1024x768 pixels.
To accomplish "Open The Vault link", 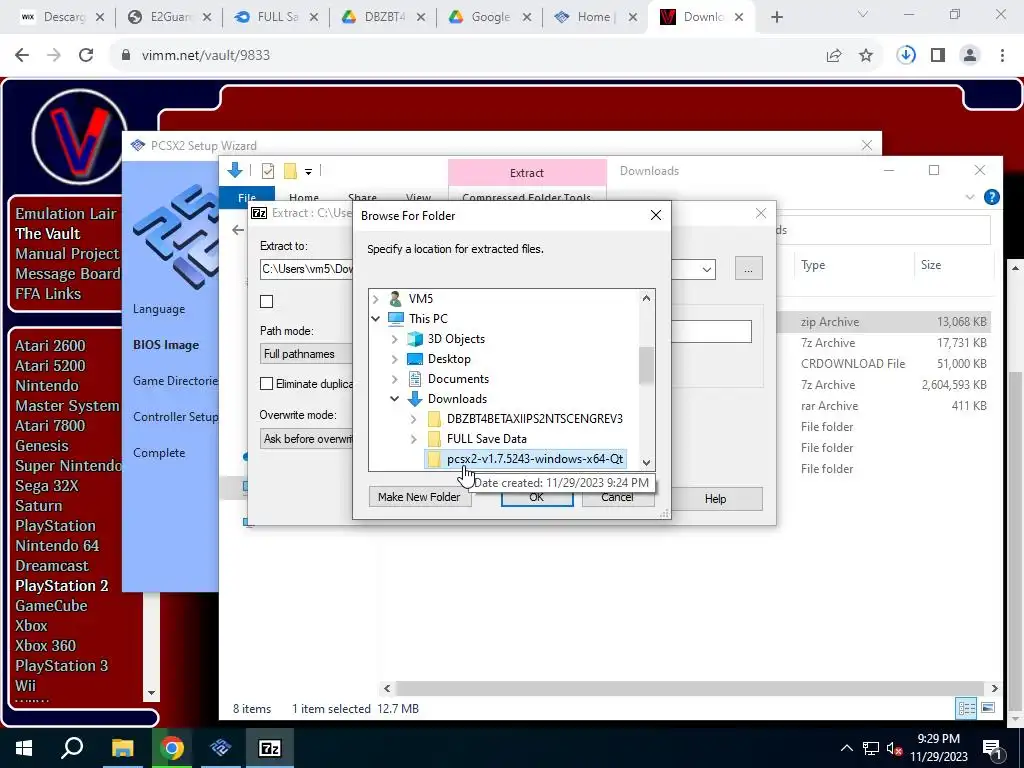I will [48, 233].
